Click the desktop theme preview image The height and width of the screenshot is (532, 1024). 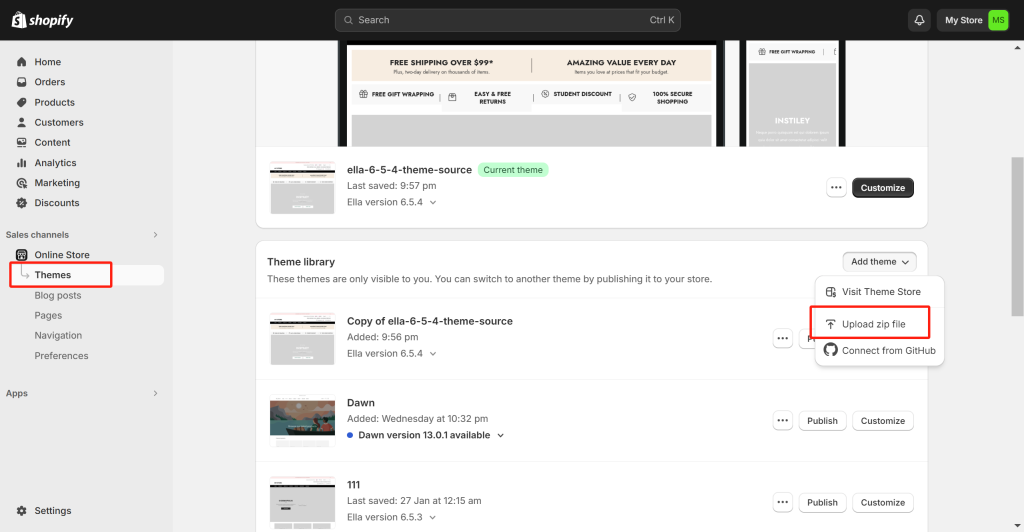[532, 93]
